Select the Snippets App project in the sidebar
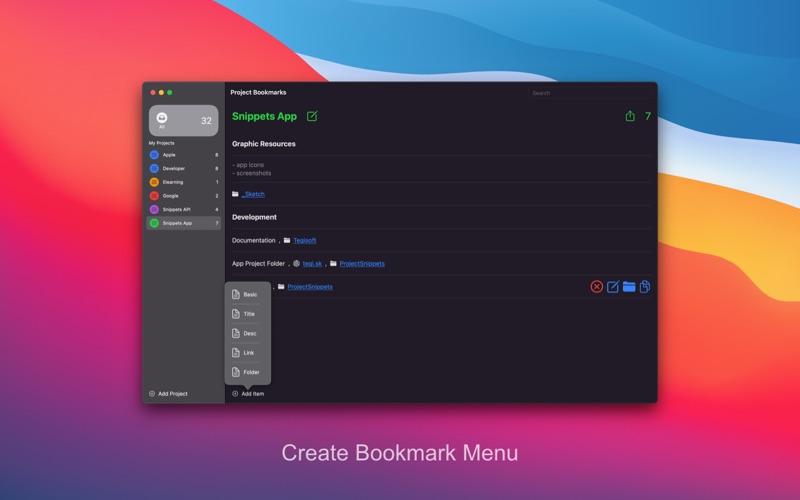The image size is (800, 500). click(x=184, y=223)
